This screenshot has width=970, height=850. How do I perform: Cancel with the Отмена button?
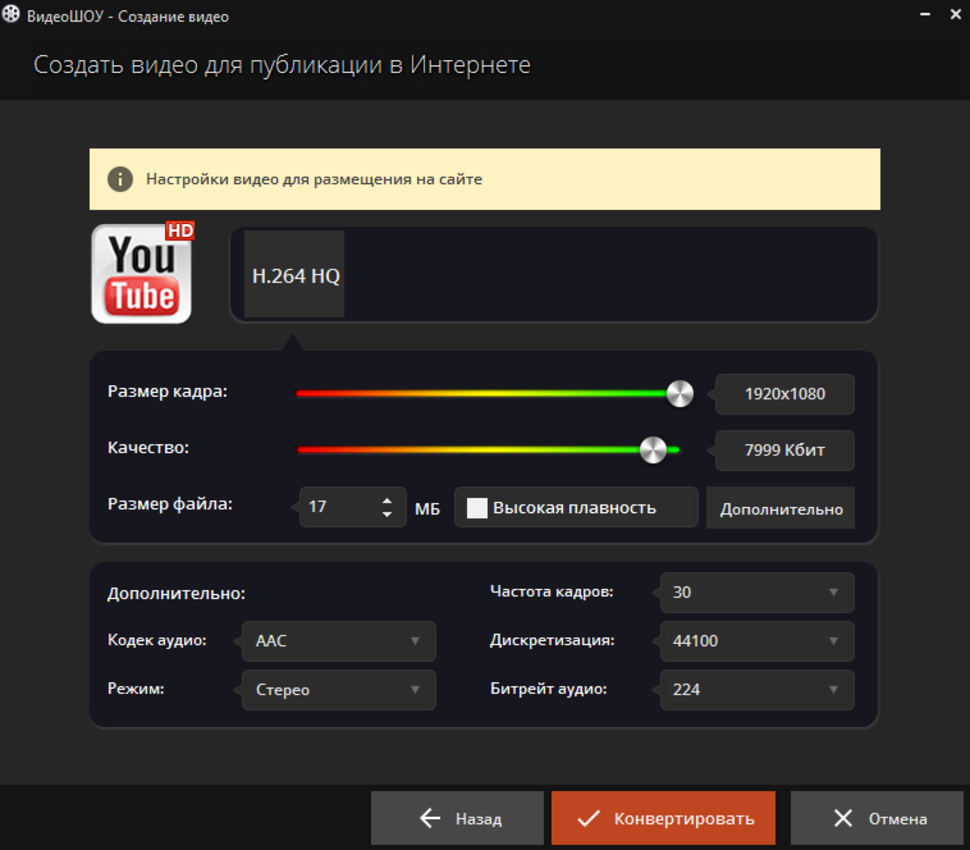(x=877, y=818)
